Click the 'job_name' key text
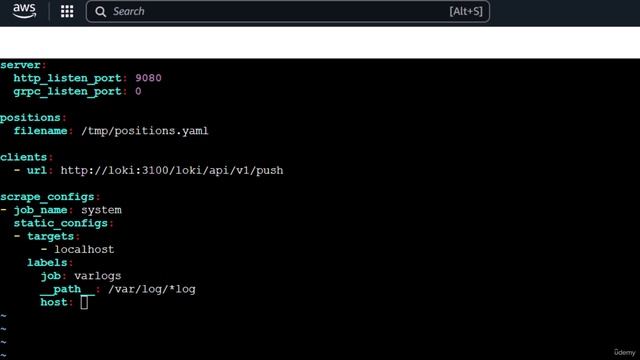 tap(40, 210)
